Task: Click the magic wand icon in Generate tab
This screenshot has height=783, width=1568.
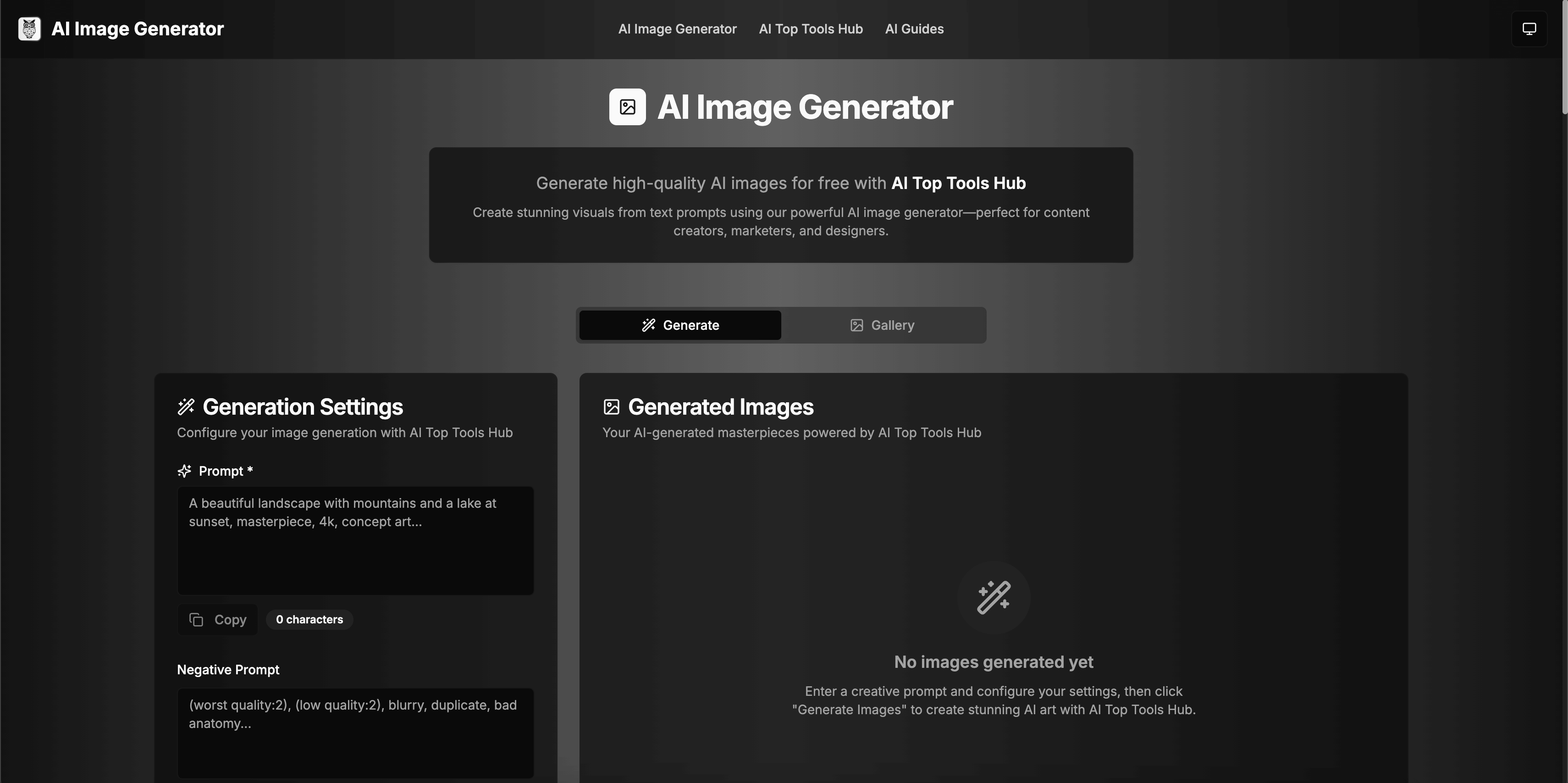Action: 648,325
